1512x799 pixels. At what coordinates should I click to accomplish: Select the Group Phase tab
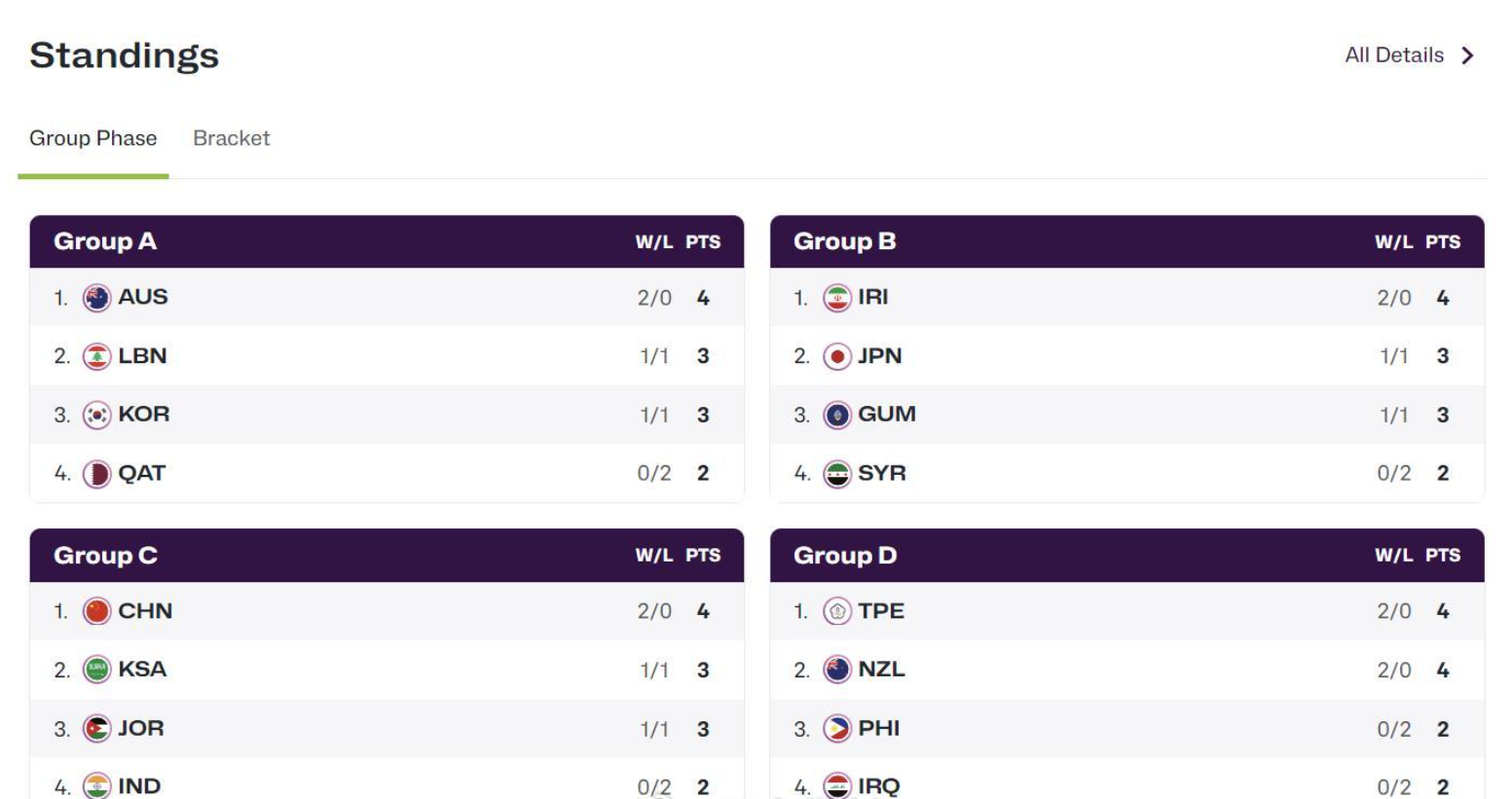[92, 138]
